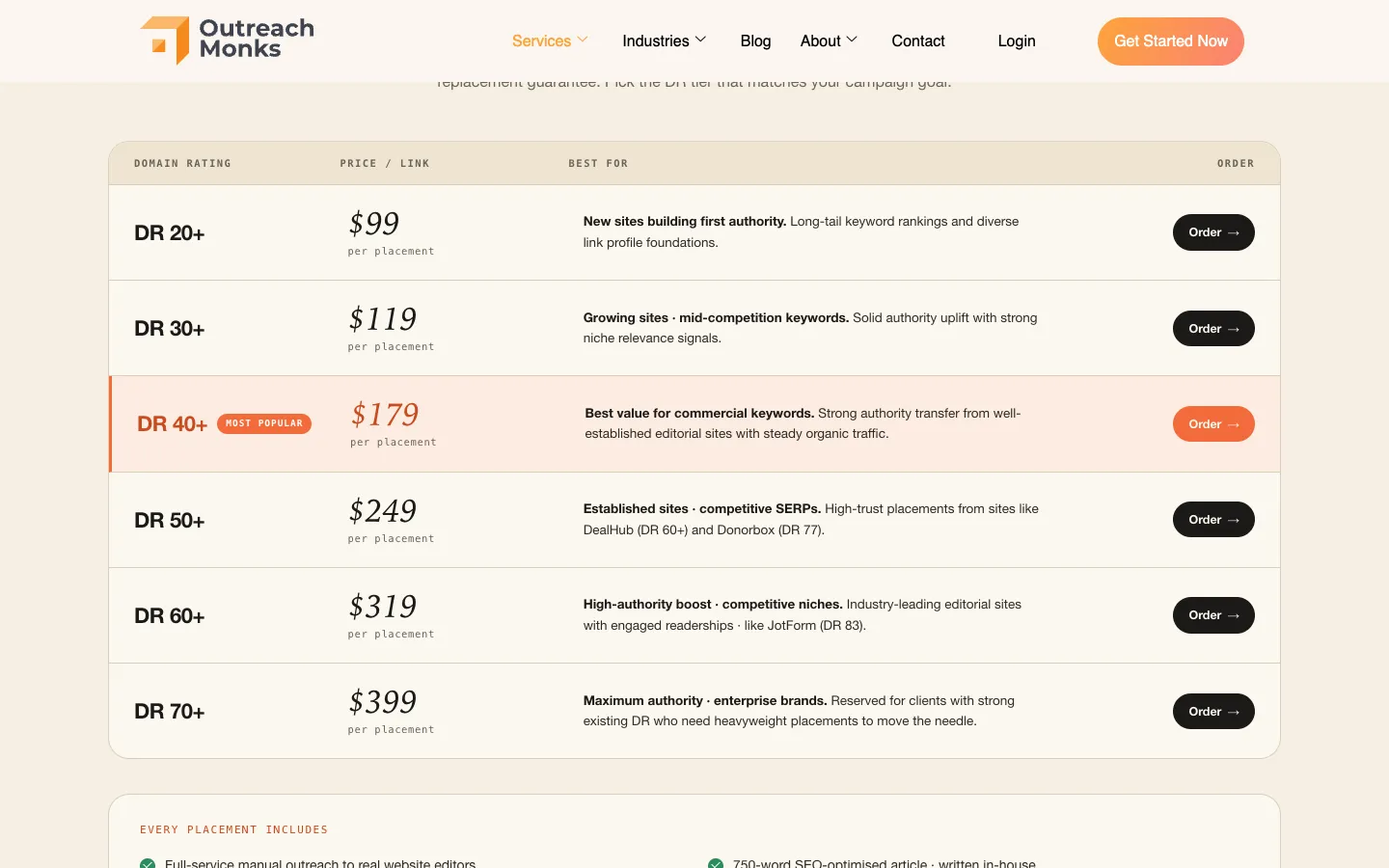Expand the About dropdown menu
The height and width of the screenshot is (868, 1389).
[829, 41]
